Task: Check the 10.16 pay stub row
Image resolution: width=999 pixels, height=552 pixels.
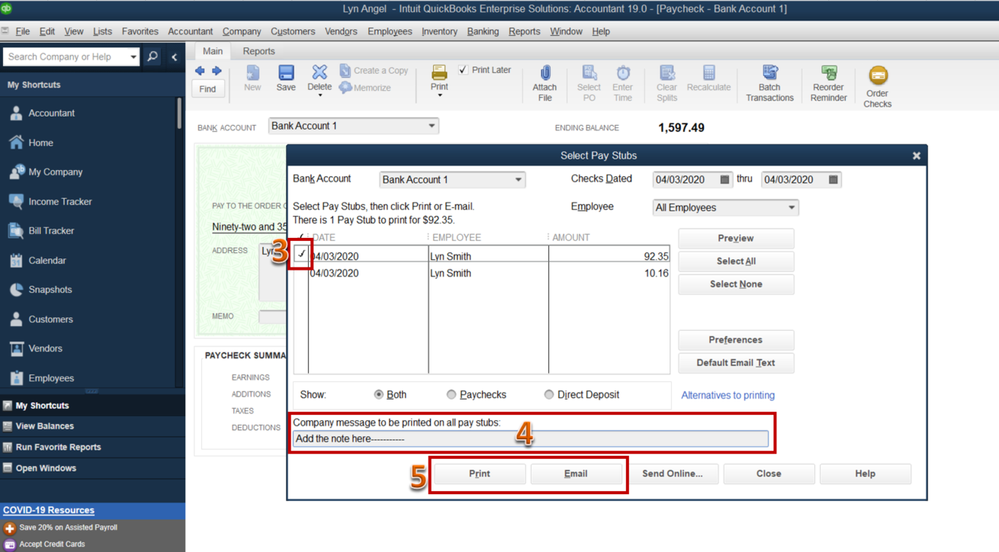Action: tap(301, 273)
